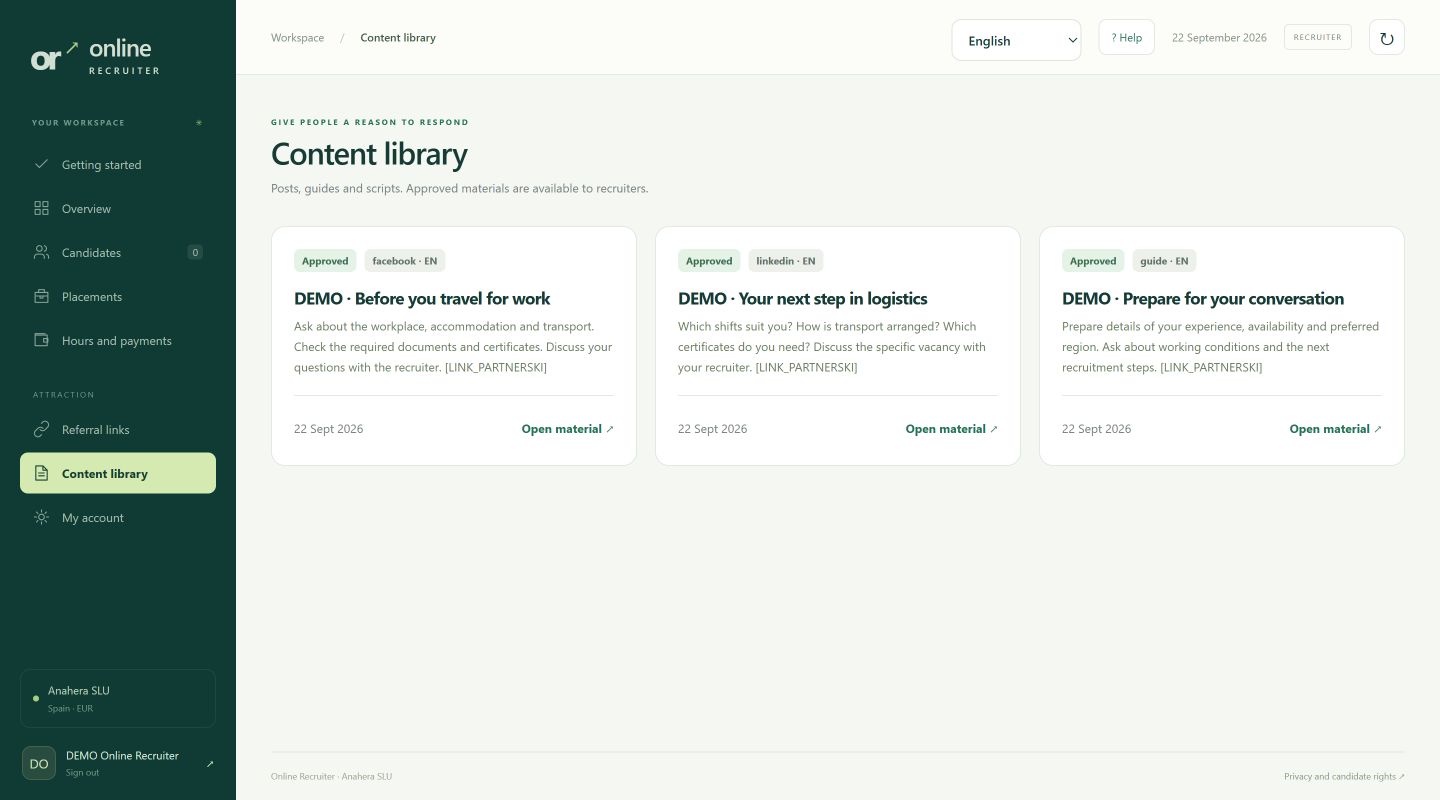Go to Content library in the sidebar
The image size is (1440, 800).
click(118, 473)
